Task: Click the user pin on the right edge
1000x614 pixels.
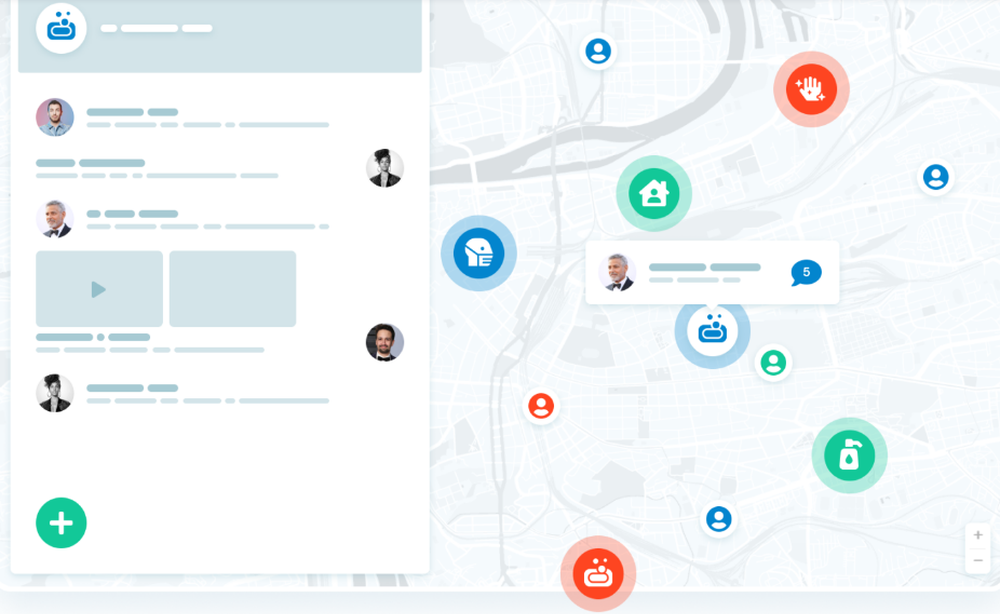Action: pos(935,177)
